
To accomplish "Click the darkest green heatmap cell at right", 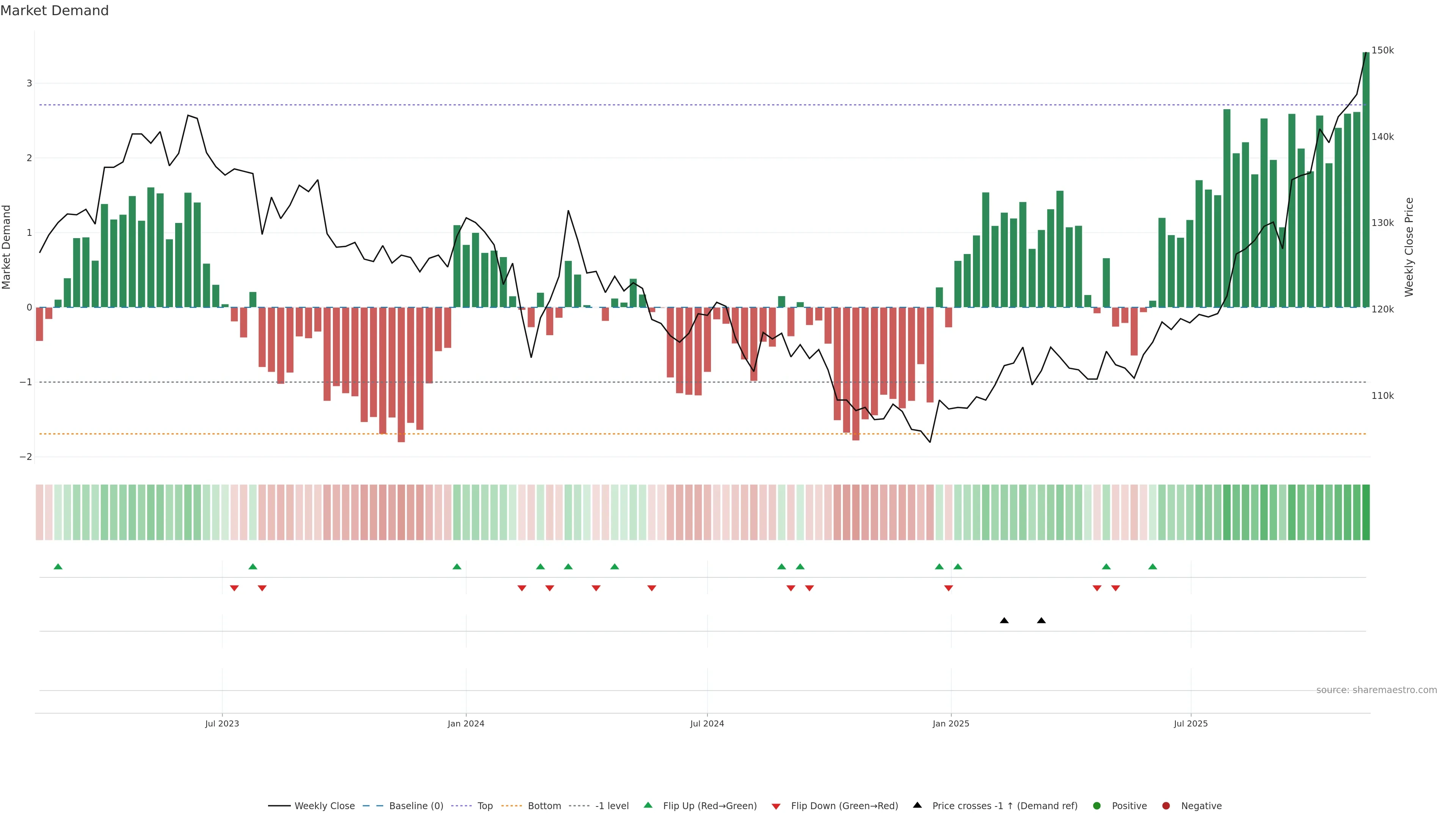I will pos(1366,512).
